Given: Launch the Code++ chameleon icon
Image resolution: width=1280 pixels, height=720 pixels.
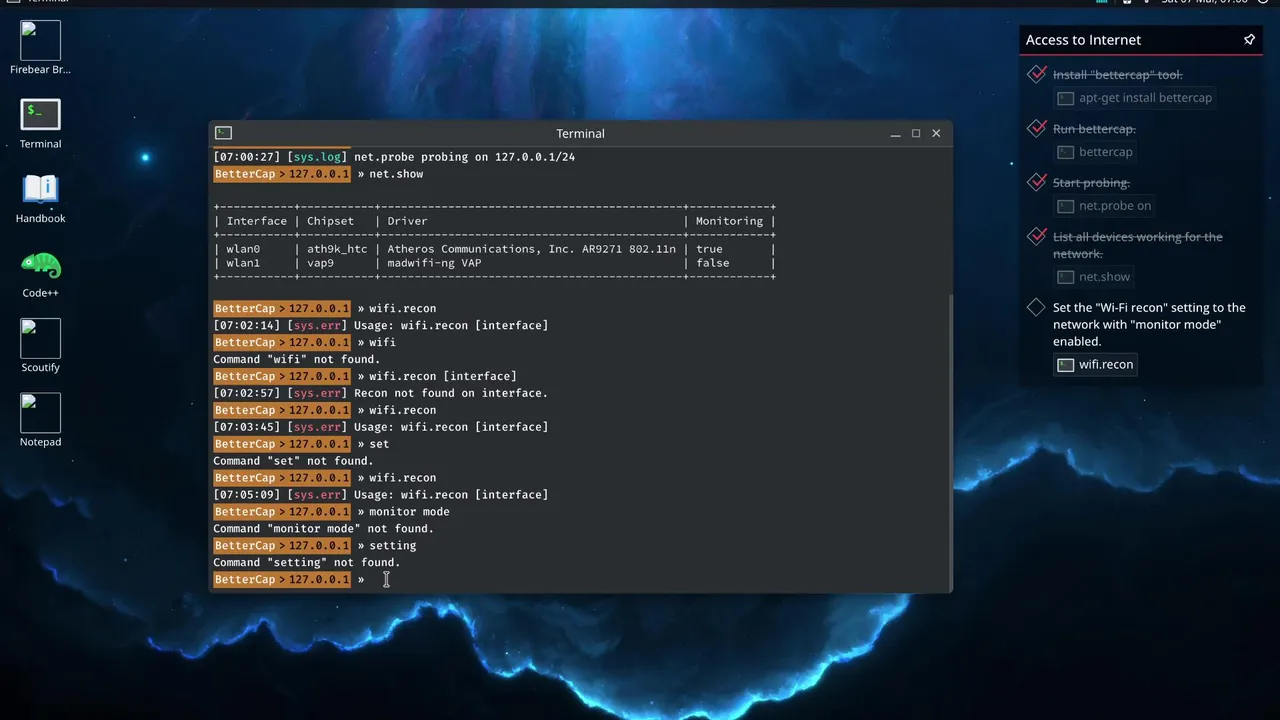Looking at the screenshot, I should click(40, 265).
